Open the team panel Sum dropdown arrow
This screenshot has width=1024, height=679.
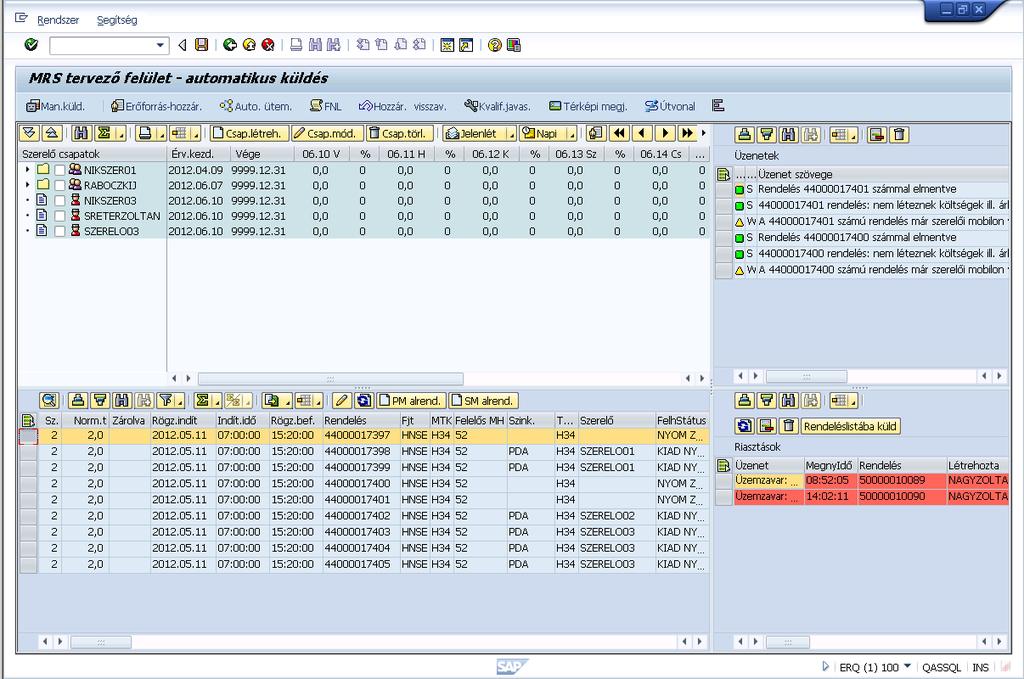pos(121,135)
